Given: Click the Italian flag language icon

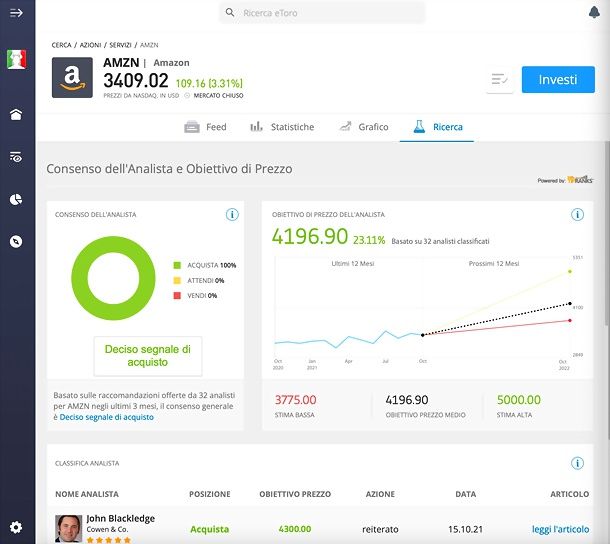Looking at the screenshot, I should (x=16, y=59).
